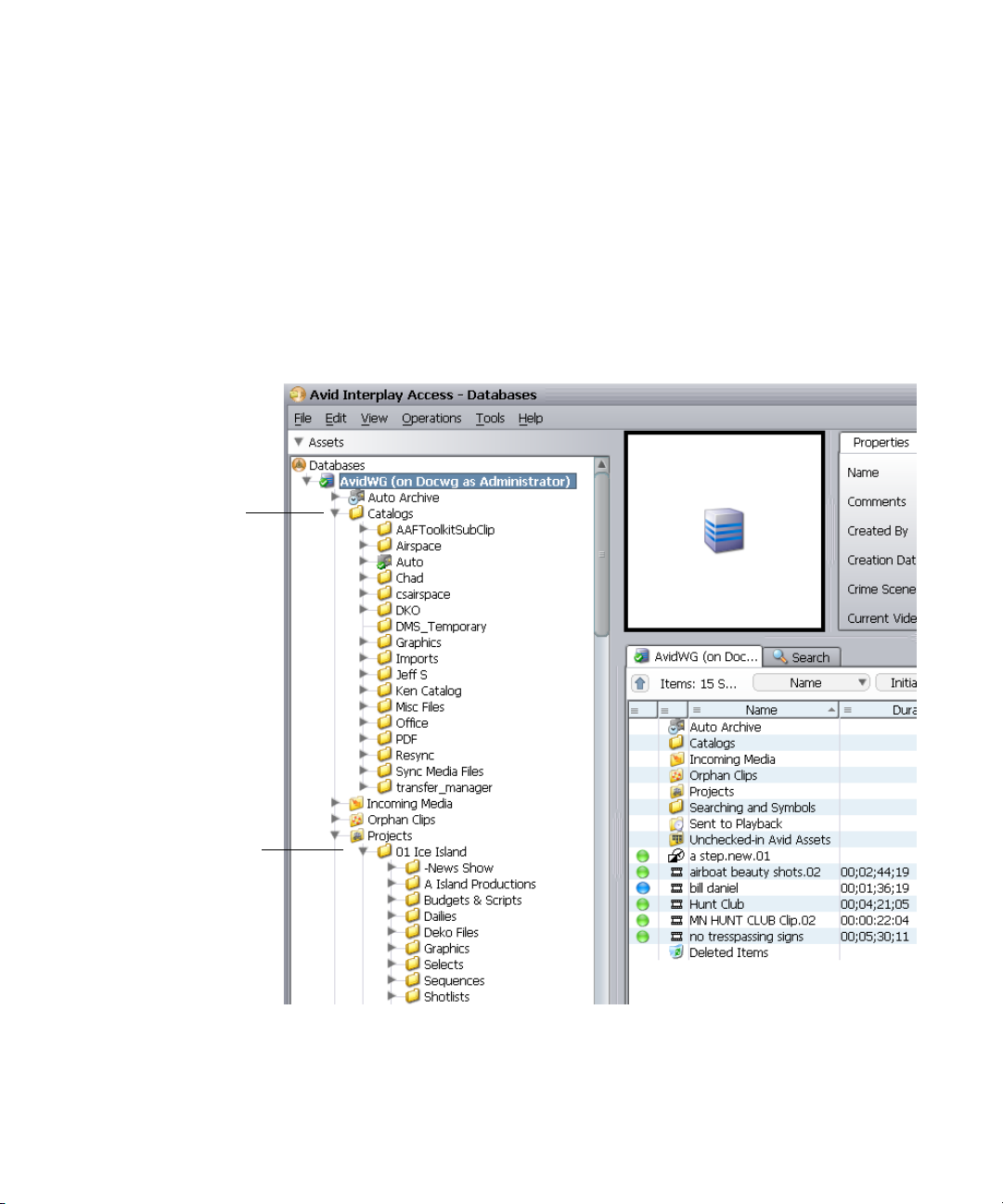Click the Incoming Media folder icon in tree
This screenshot has height=1204, width=1003.
356,804
